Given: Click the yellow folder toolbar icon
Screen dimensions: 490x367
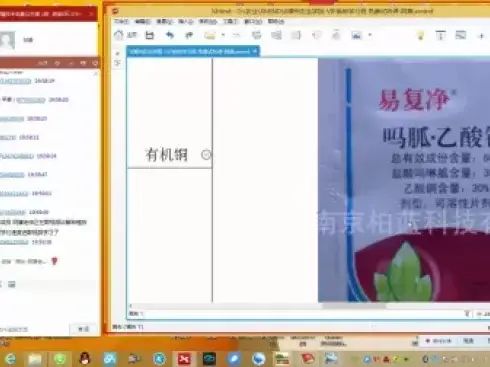Looking at the screenshot, I should tap(210, 35).
